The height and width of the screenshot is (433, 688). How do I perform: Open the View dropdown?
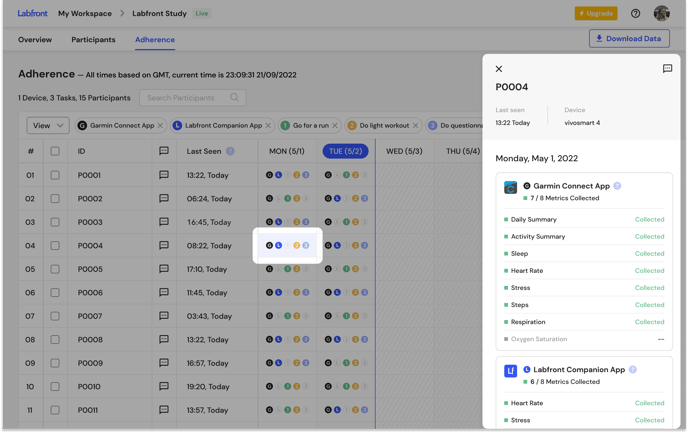click(x=48, y=125)
